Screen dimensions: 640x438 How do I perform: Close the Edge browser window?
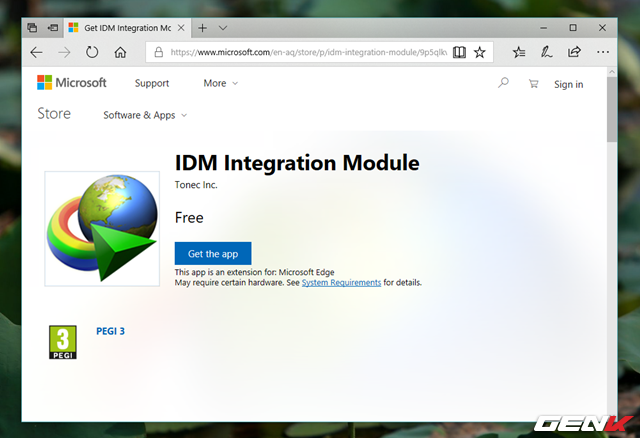[602, 28]
